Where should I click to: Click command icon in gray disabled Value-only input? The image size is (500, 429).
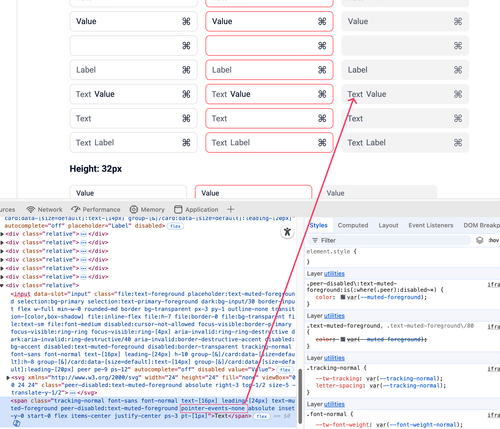click(x=458, y=21)
